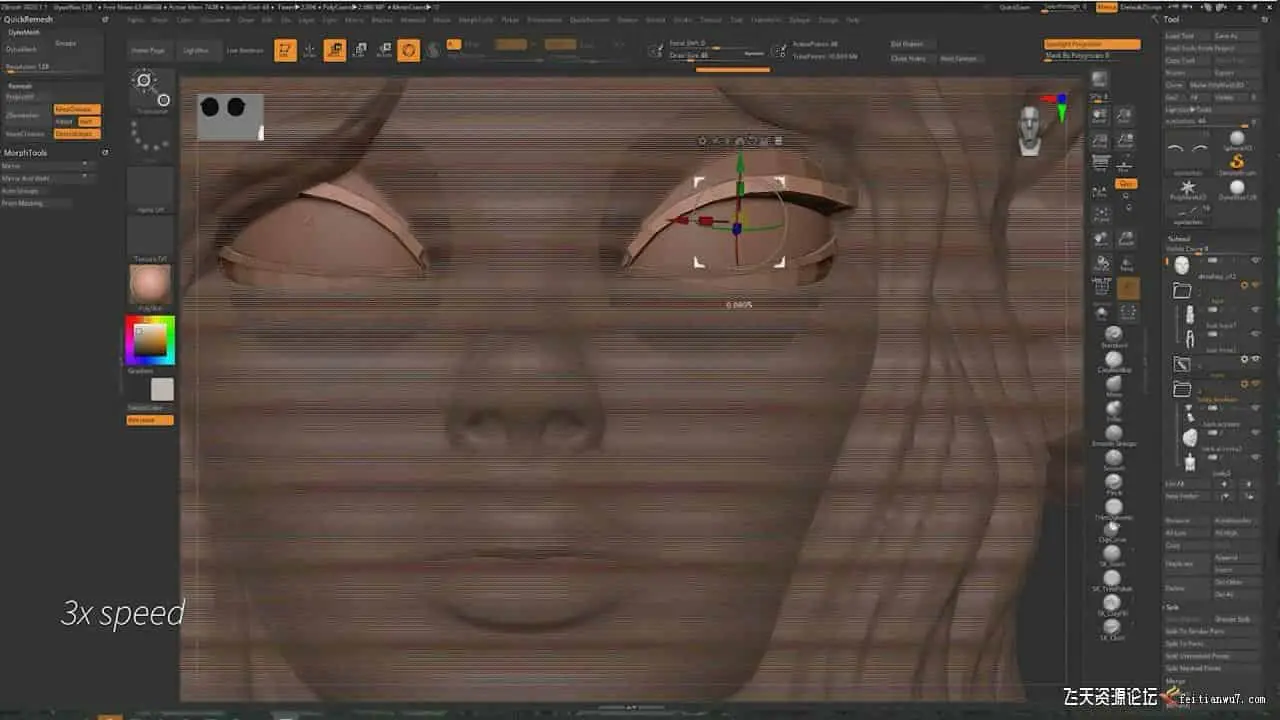Viewport: 1280px width, 720px height.
Task: Open the stroke type thumbnail
Action: 150,138
